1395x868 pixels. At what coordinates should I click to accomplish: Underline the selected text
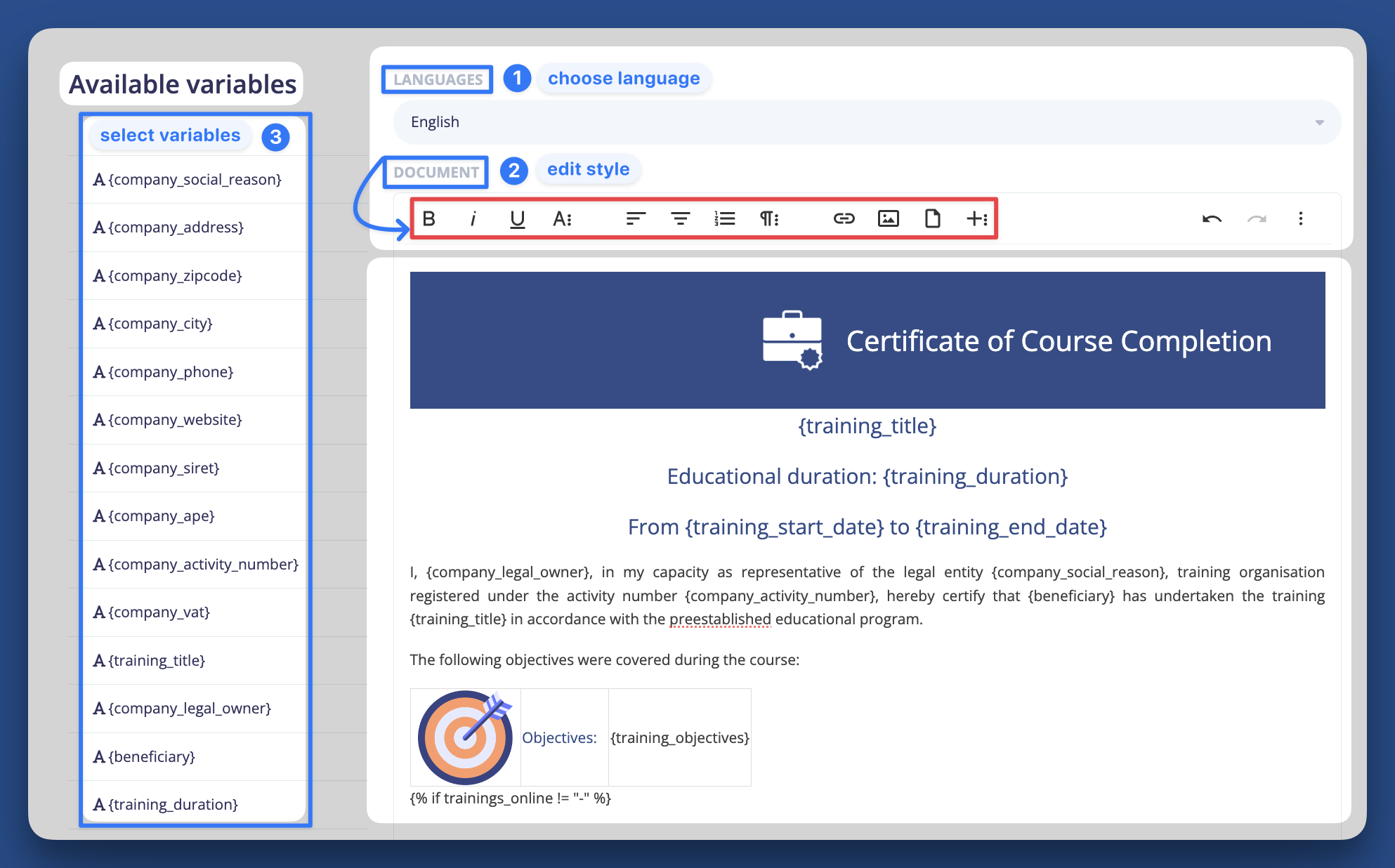(518, 219)
